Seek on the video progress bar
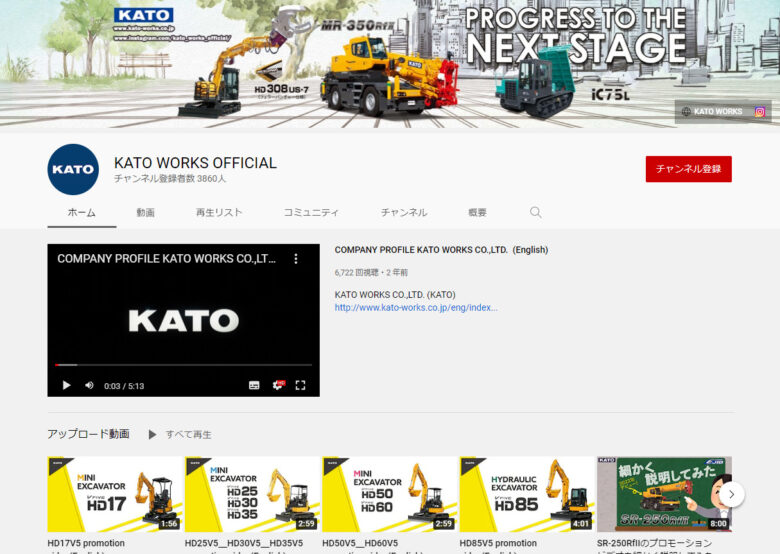 [x=183, y=365]
